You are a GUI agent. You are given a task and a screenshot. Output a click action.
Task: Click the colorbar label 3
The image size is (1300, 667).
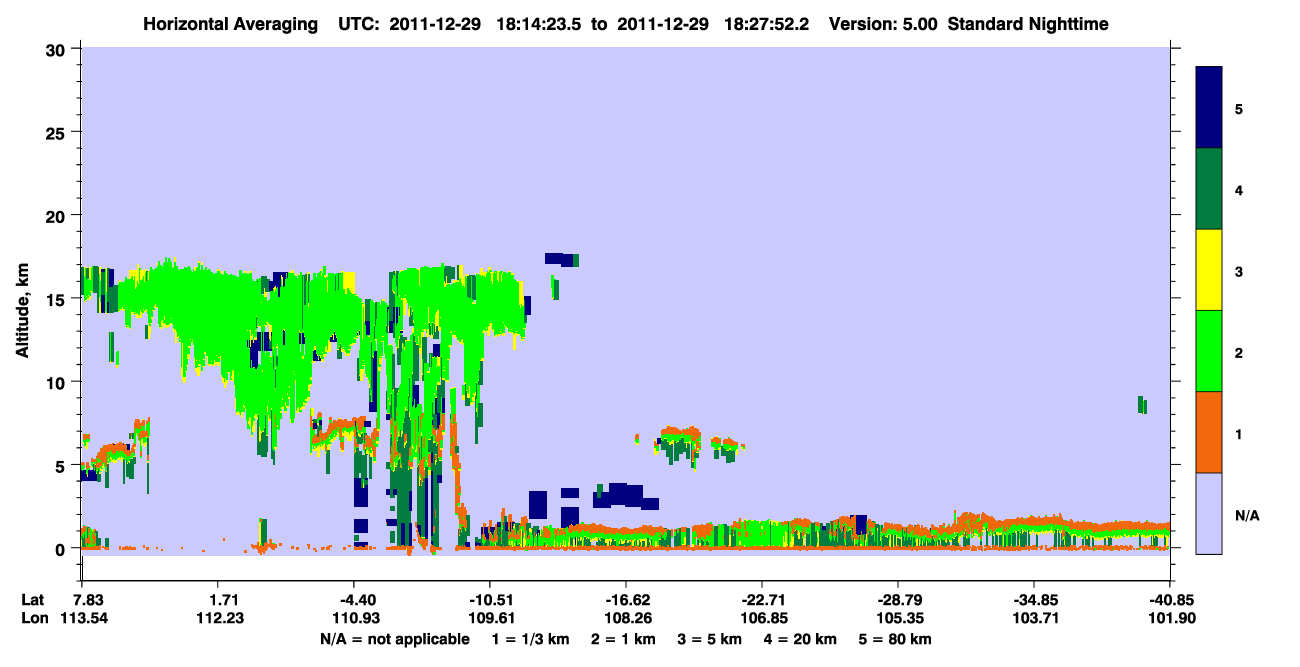(x=1239, y=271)
